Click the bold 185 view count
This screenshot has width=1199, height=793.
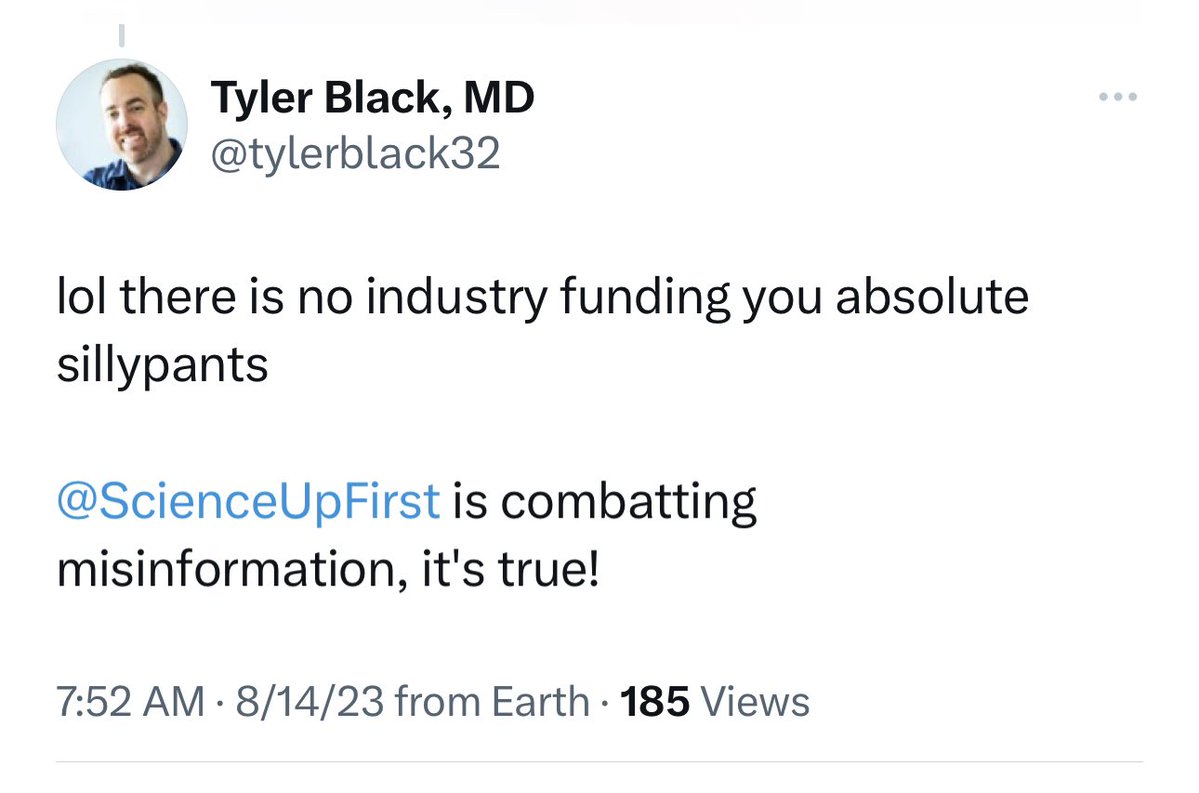pos(655,702)
